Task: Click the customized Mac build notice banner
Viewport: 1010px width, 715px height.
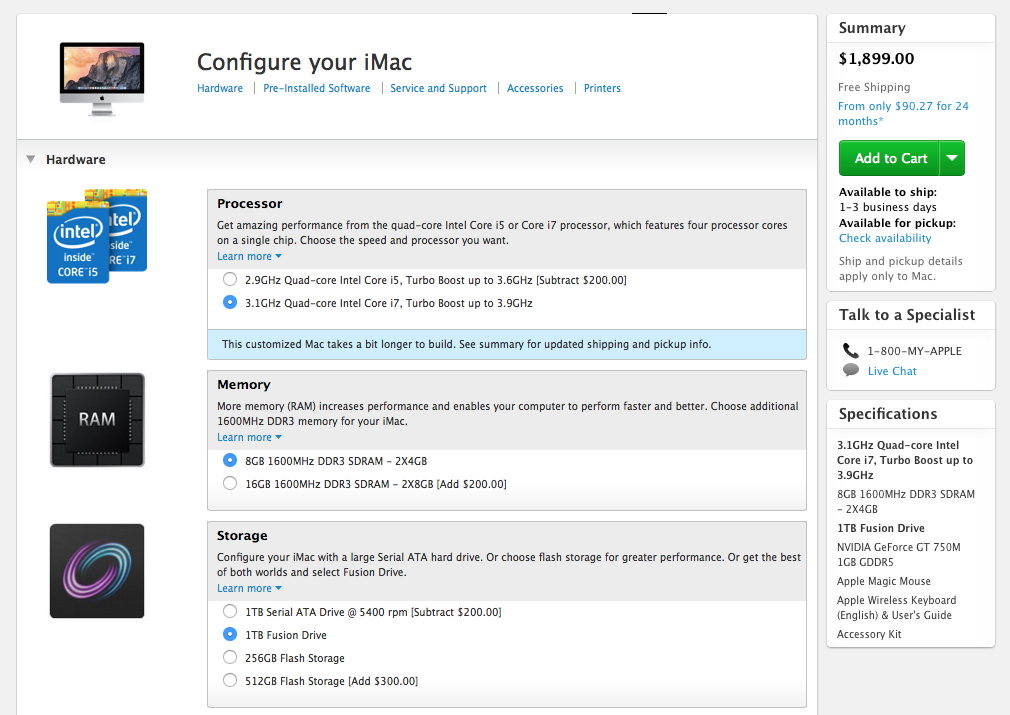Action: coord(507,344)
